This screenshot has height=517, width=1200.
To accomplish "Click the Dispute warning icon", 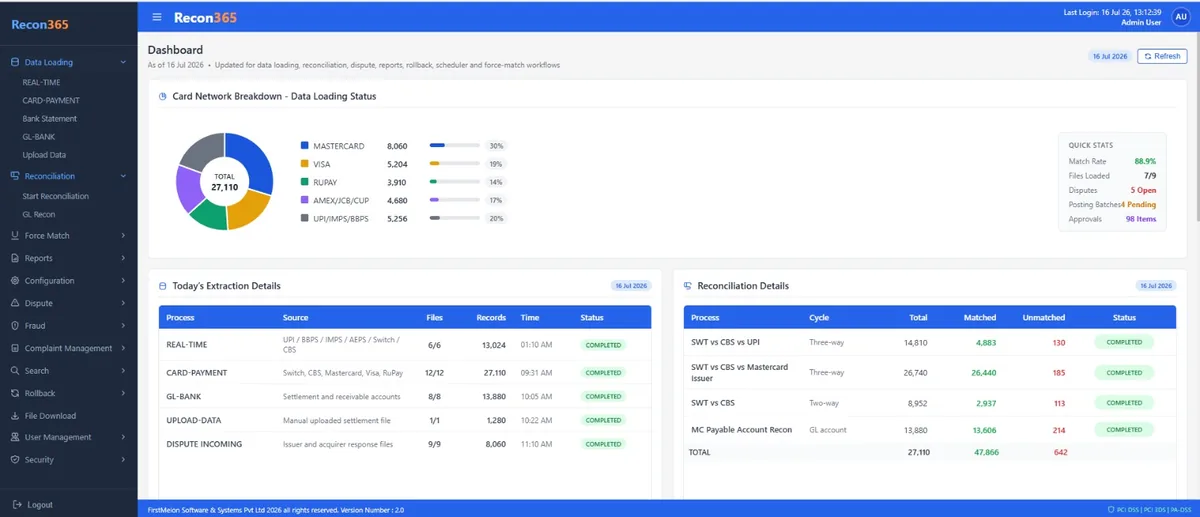I will 15,303.
